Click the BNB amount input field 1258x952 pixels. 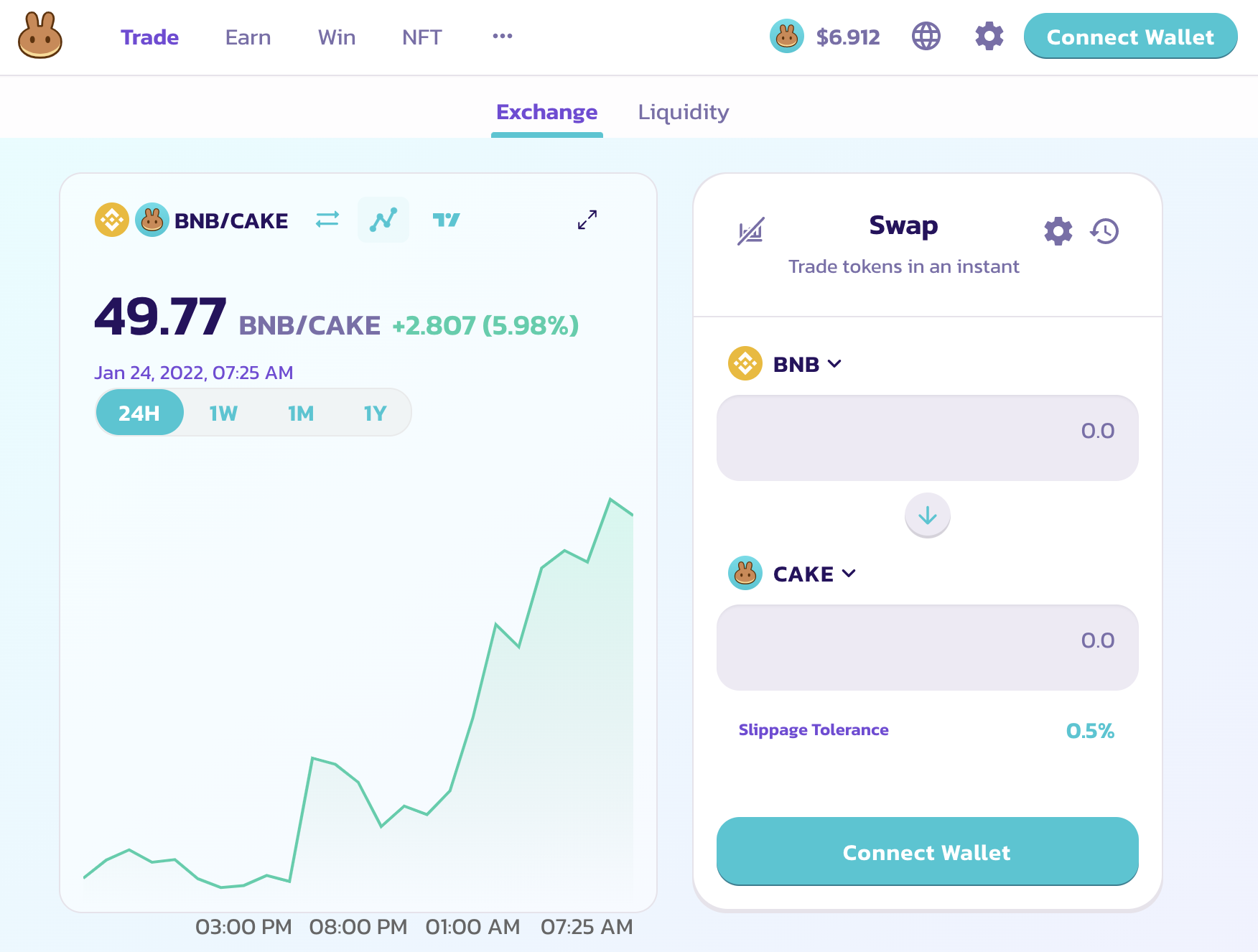point(928,438)
